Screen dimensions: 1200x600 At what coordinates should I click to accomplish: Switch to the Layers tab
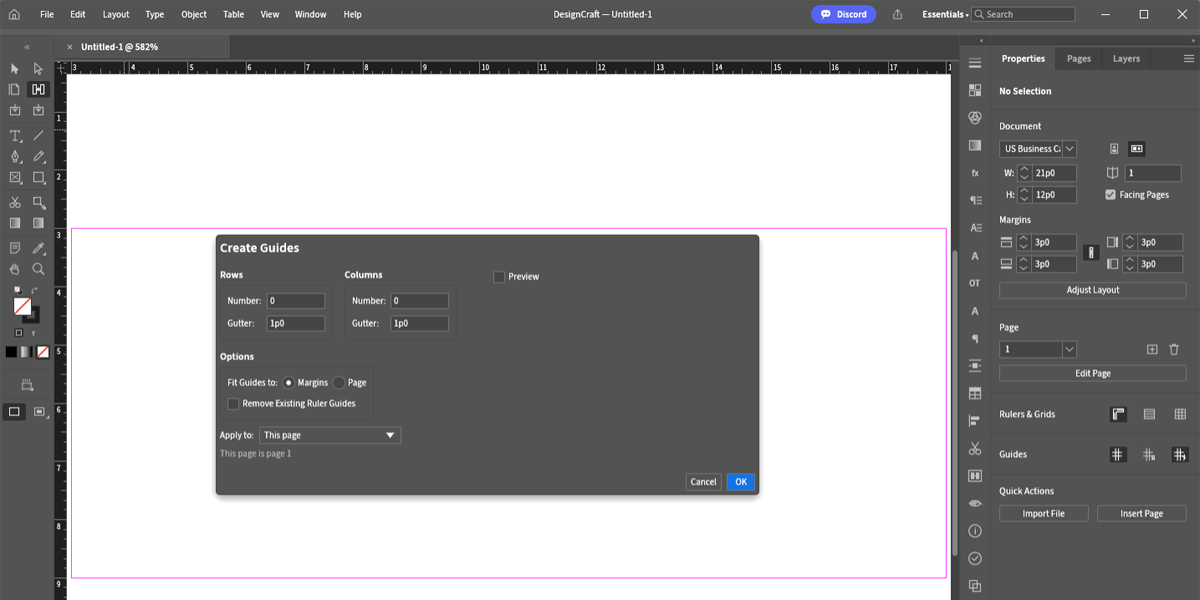pos(1126,59)
